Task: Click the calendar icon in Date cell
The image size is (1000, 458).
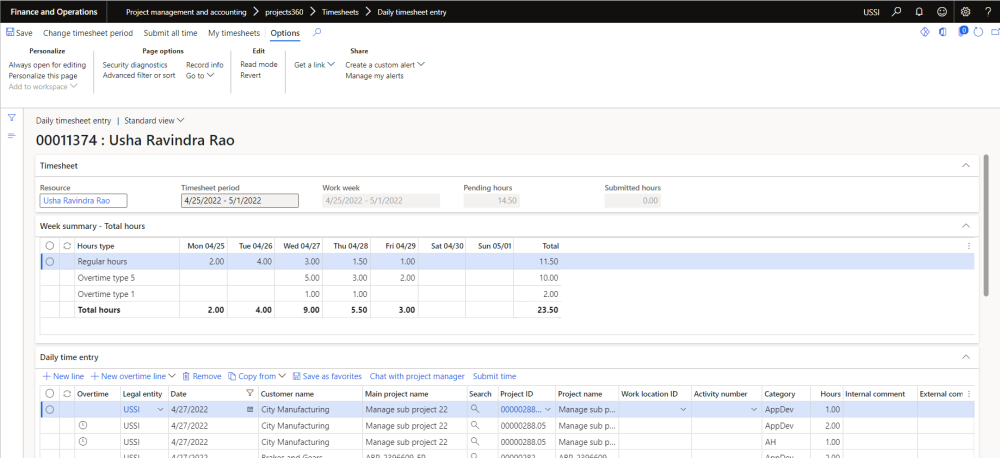Action: coord(250,409)
